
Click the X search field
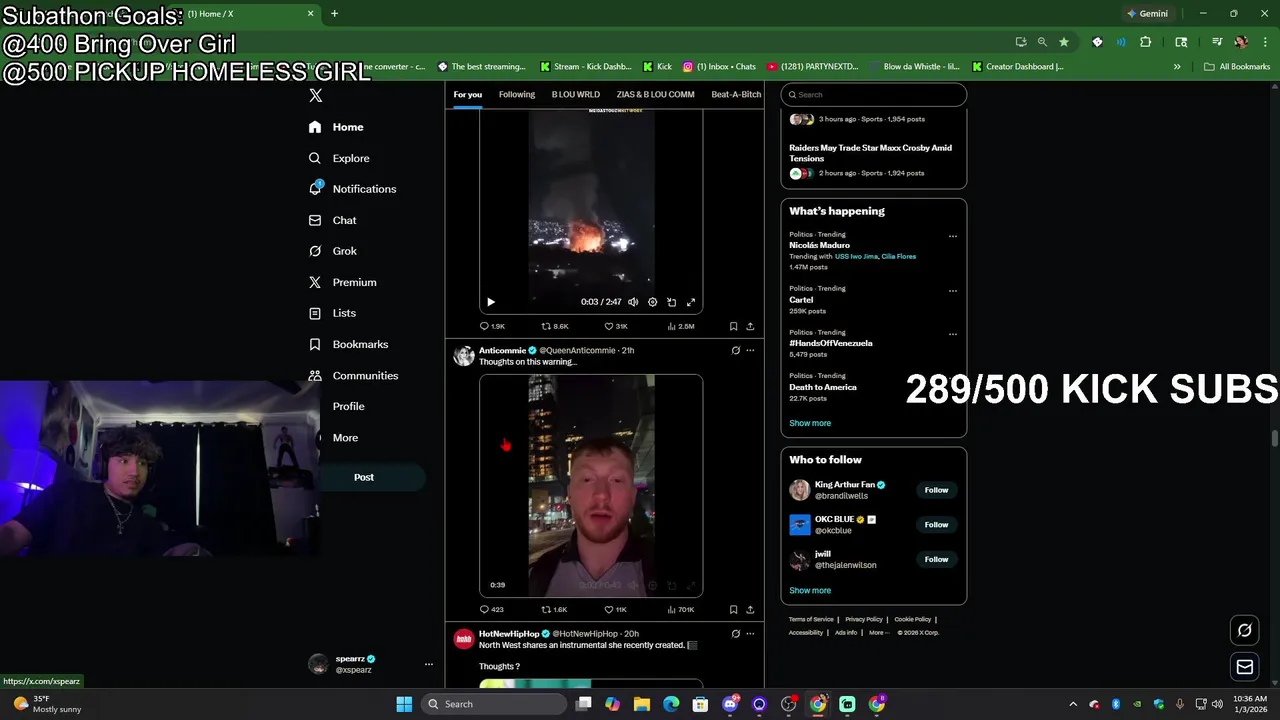pyautogui.click(x=873, y=95)
